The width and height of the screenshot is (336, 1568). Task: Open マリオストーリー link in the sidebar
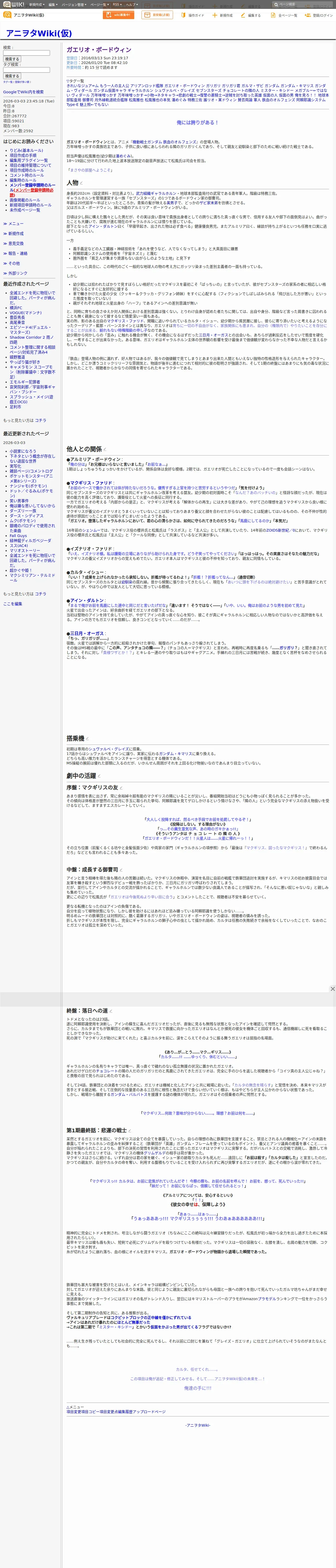coord(25,550)
